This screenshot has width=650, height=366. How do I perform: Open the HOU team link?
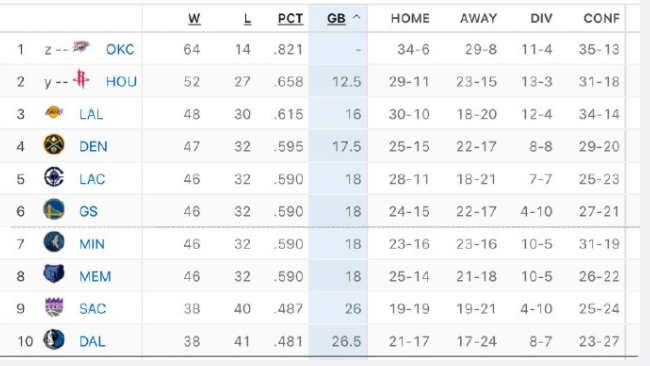(121, 82)
